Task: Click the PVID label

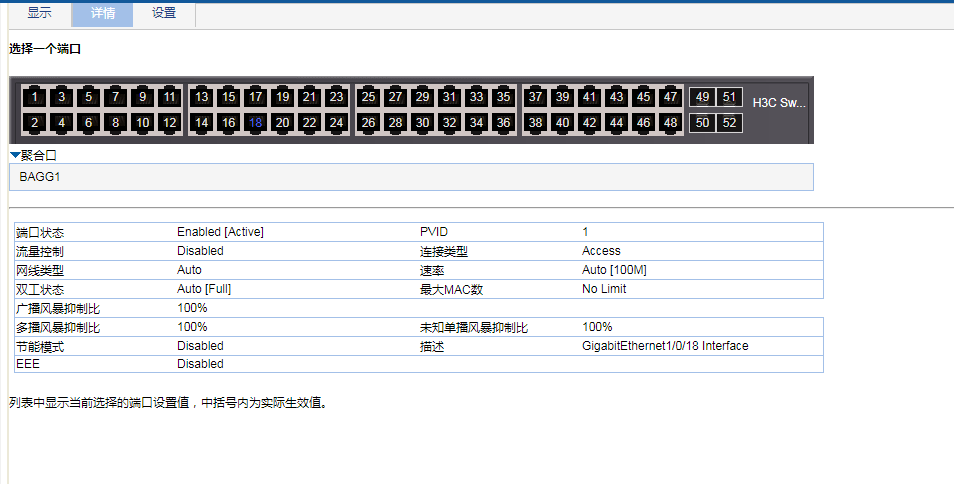Action: tap(434, 232)
